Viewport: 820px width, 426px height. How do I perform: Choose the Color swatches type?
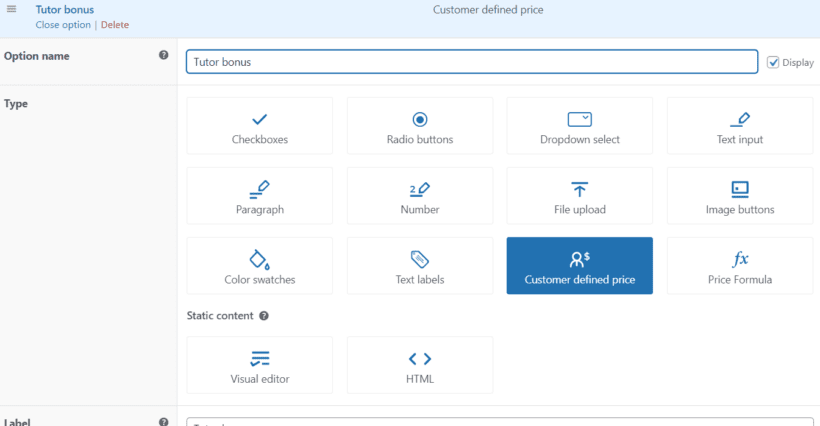[259, 266]
